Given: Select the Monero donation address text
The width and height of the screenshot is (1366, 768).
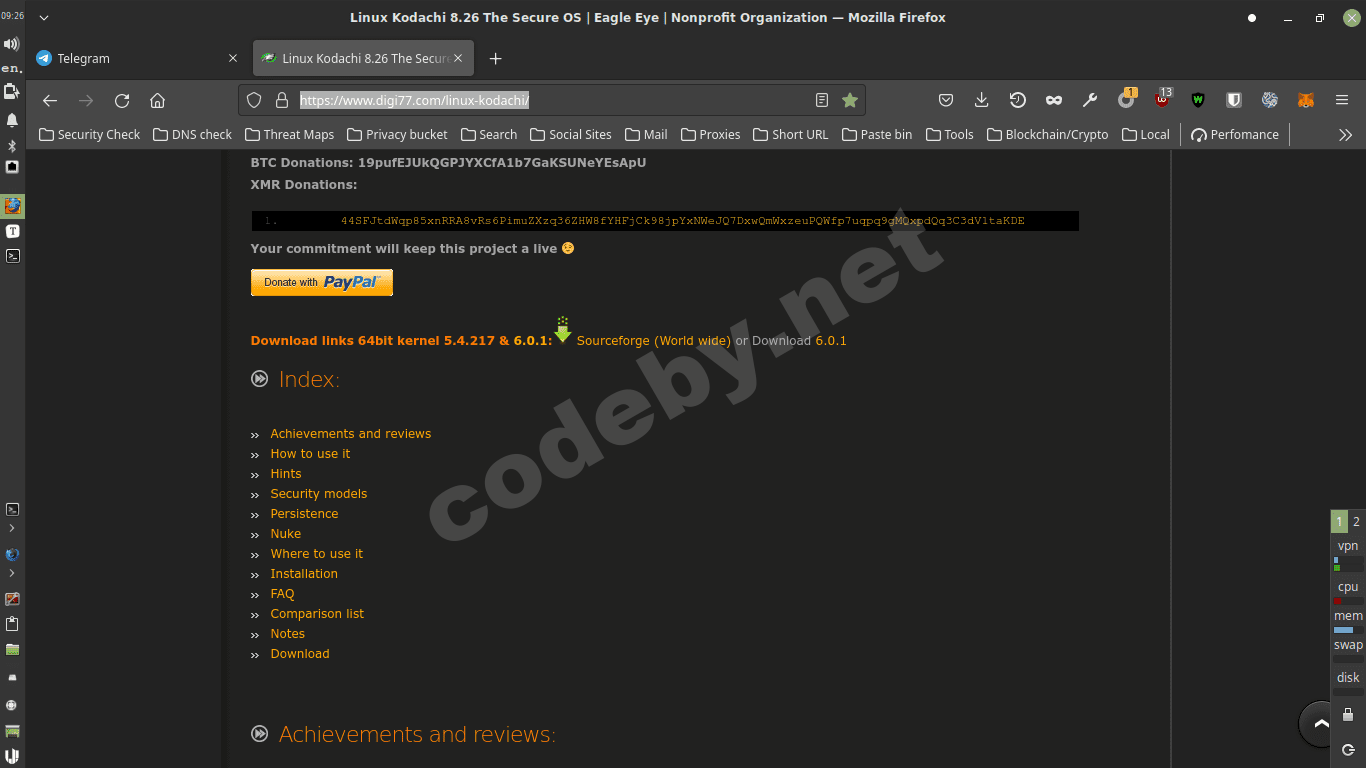Looking at the screenshot, I should click(x=682, y=221).
